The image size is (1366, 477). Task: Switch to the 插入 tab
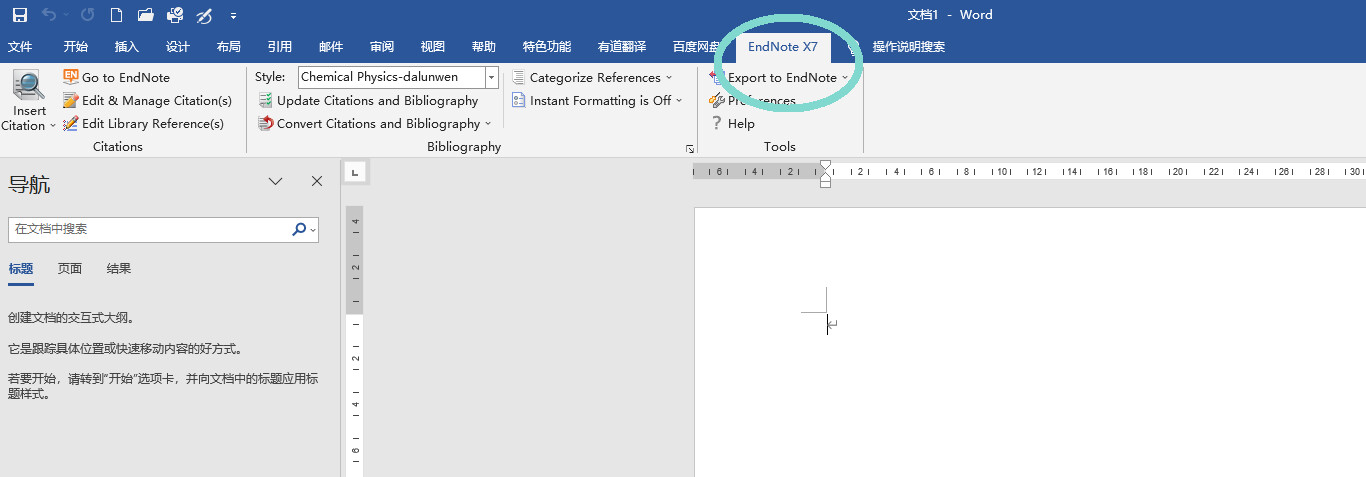(x=127, y=46)
